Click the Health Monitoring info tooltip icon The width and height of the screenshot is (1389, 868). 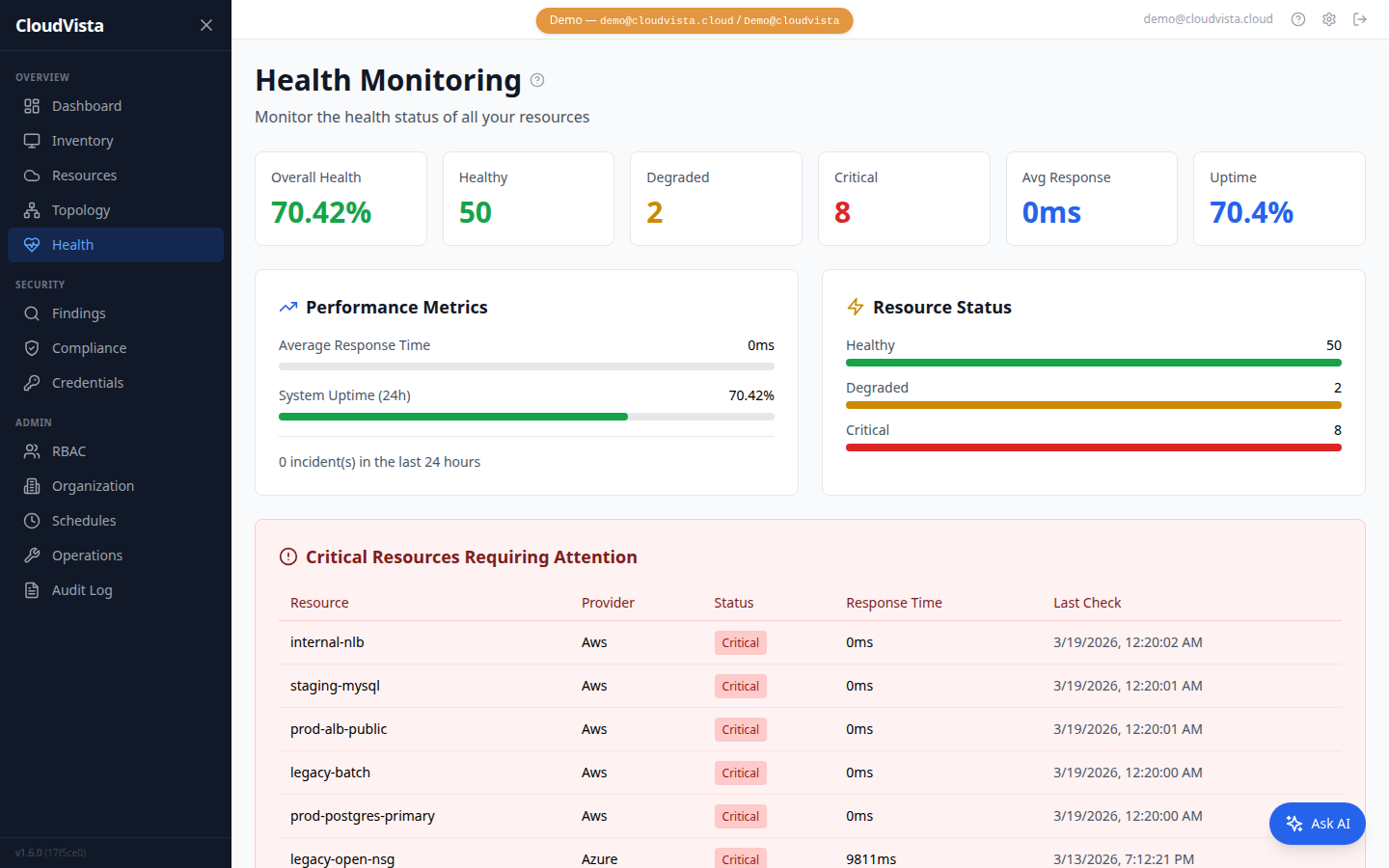coord(537,80)
